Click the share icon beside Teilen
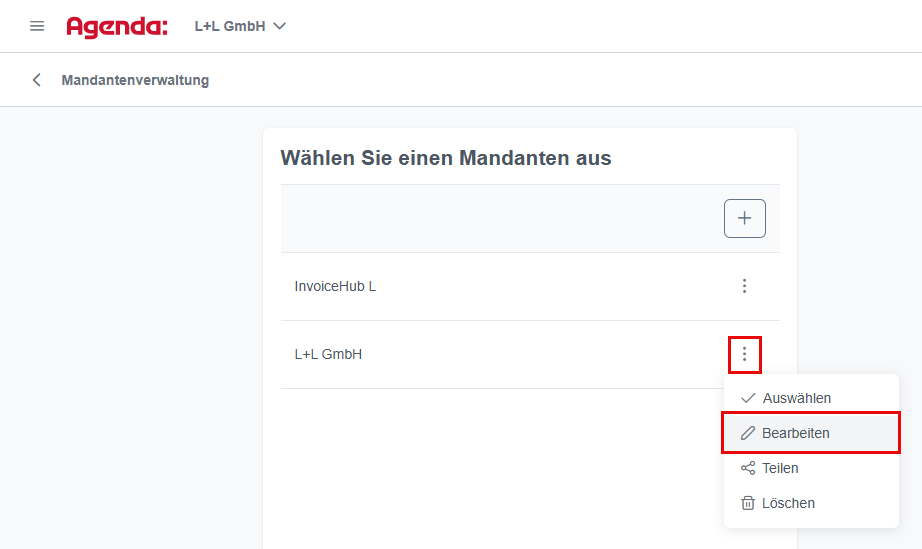The width and height of the screenshot is (922, 549). 747,468
